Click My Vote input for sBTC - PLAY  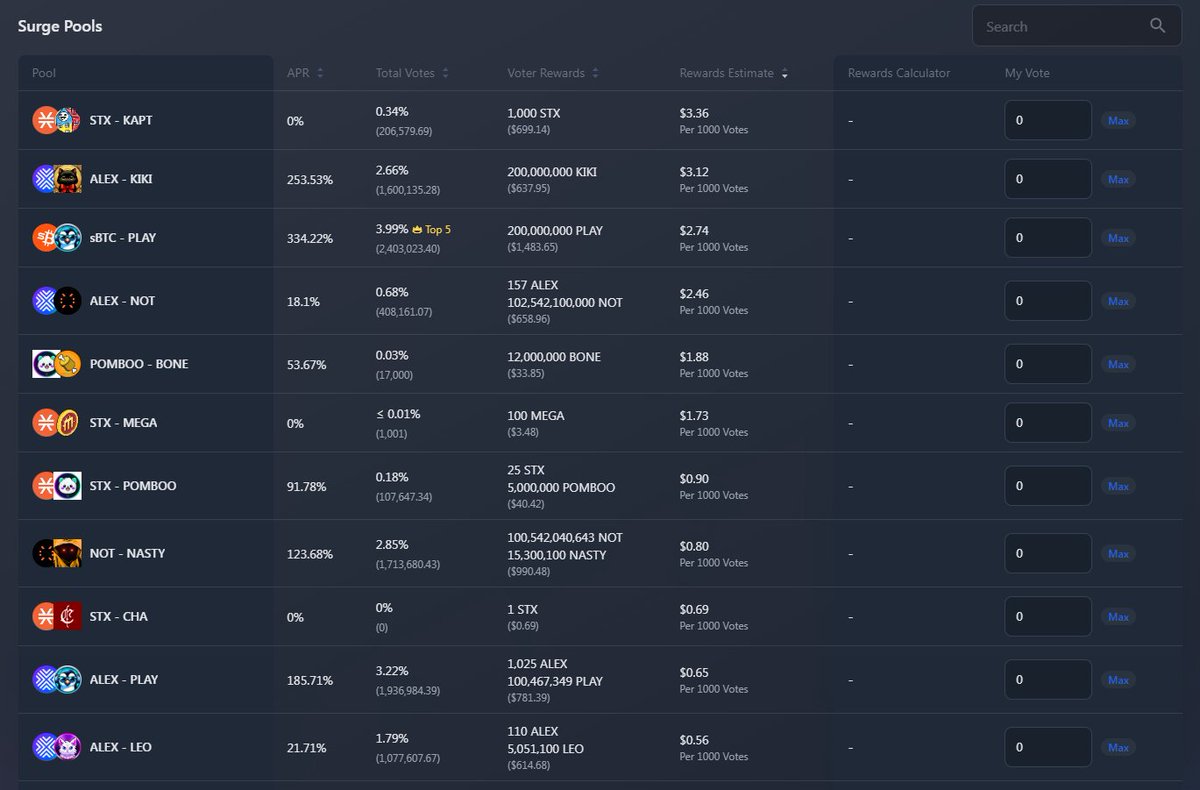pos(1048,238)
